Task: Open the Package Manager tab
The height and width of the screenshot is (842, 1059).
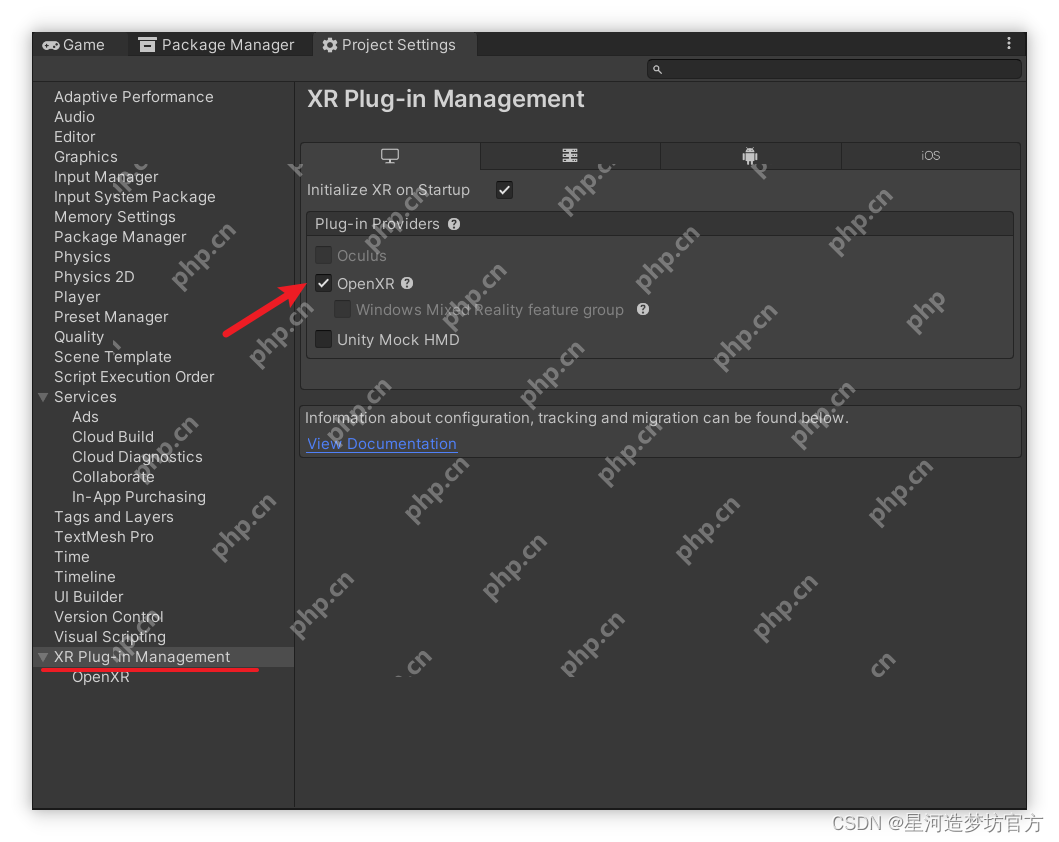Action: coord(217,45)
